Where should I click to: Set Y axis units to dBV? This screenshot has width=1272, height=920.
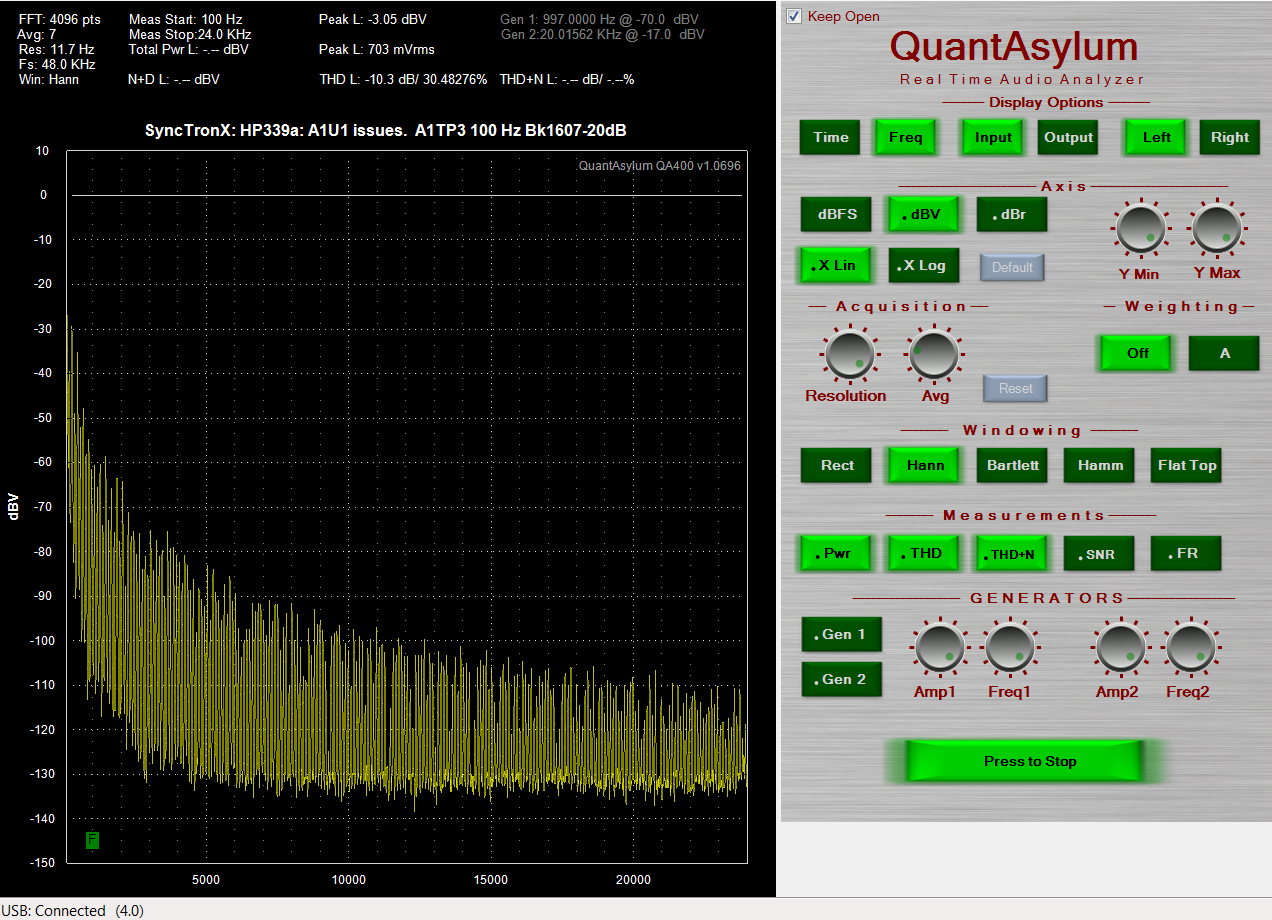click(925, 214)
